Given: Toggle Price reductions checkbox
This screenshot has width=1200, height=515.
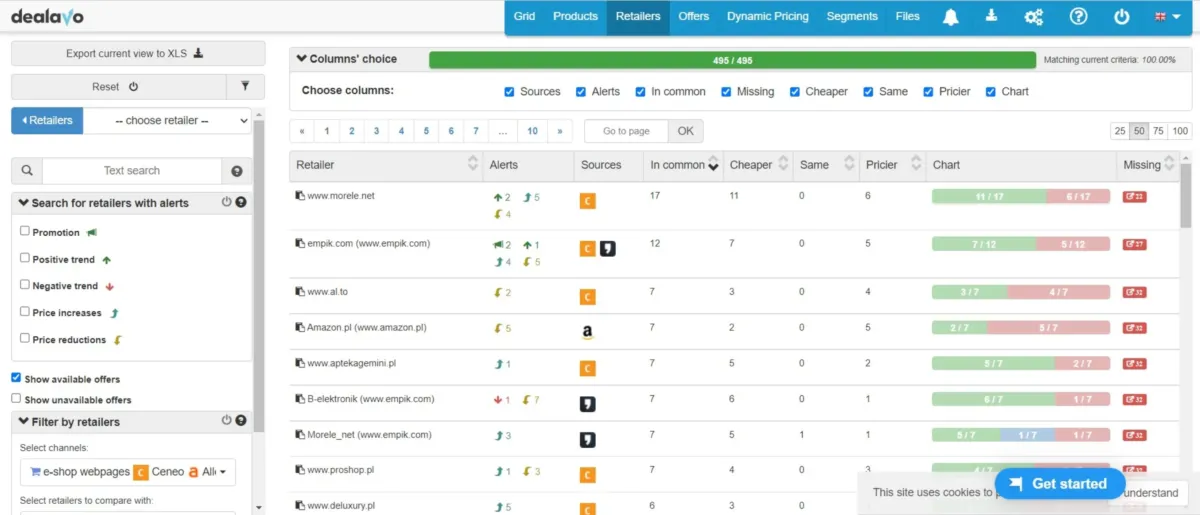Looking at the screenshot, I should (x=25, y=339).
